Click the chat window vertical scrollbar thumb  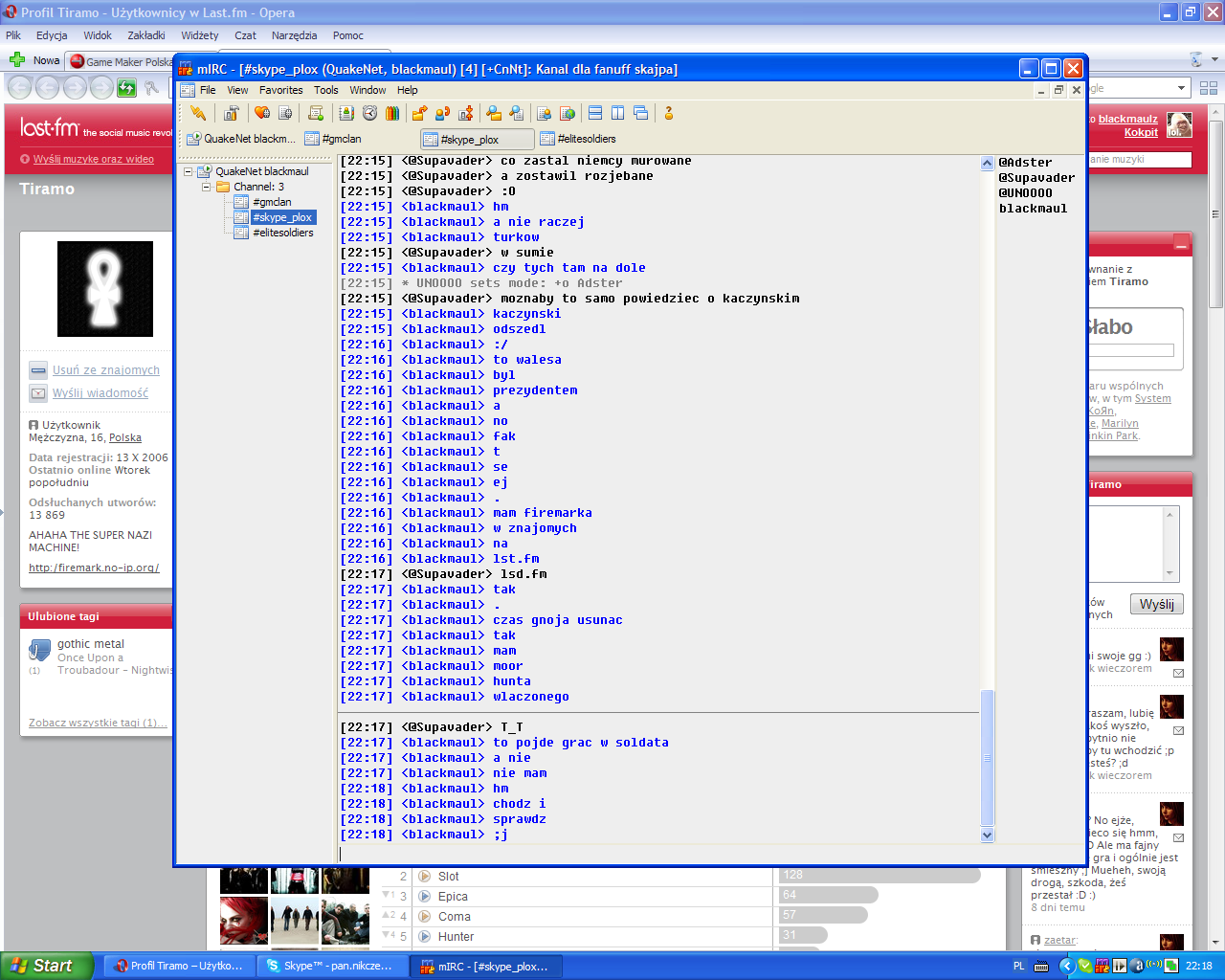(x=988, y=756)
